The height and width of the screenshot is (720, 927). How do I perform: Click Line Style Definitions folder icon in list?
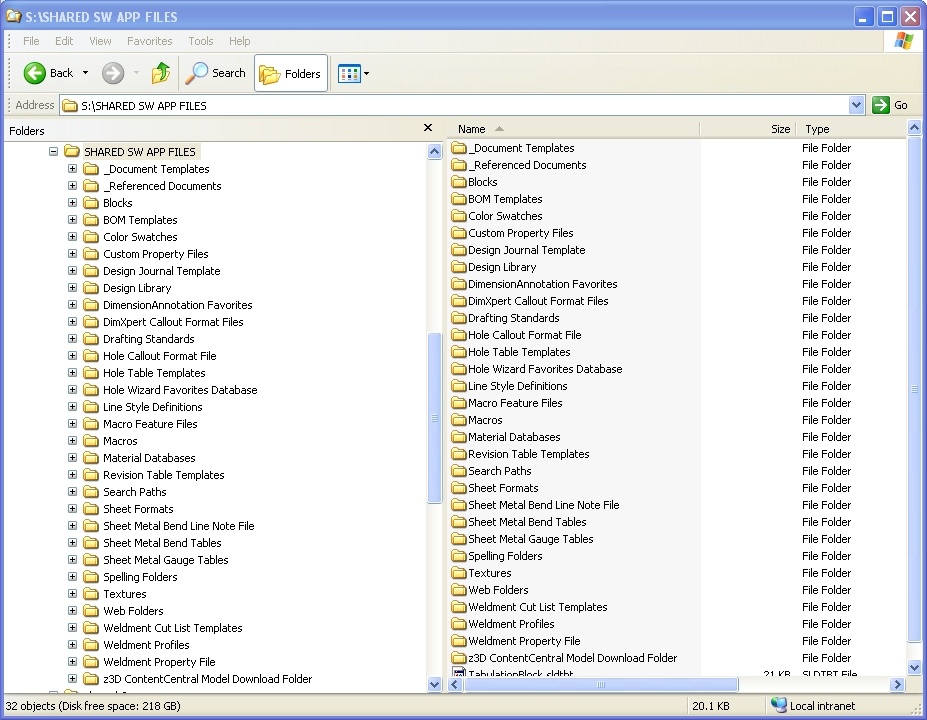(x=459, y=386)
